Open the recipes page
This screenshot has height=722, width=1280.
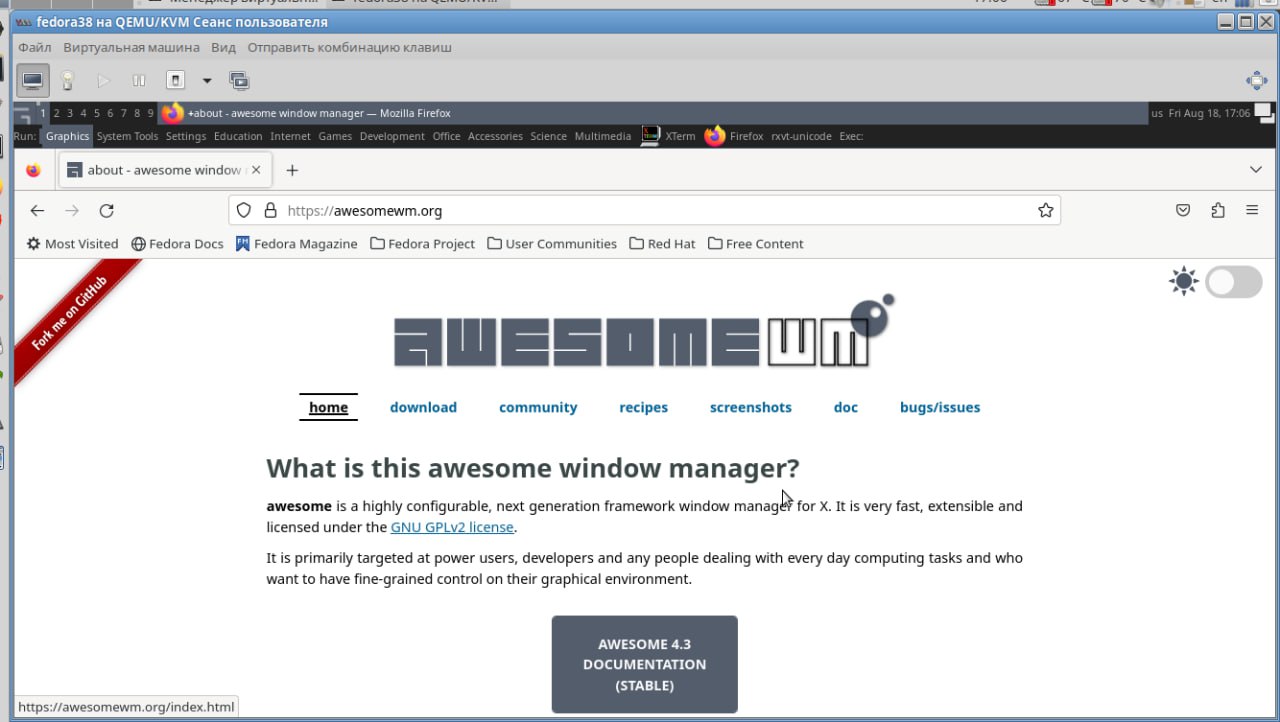point(643,407)
